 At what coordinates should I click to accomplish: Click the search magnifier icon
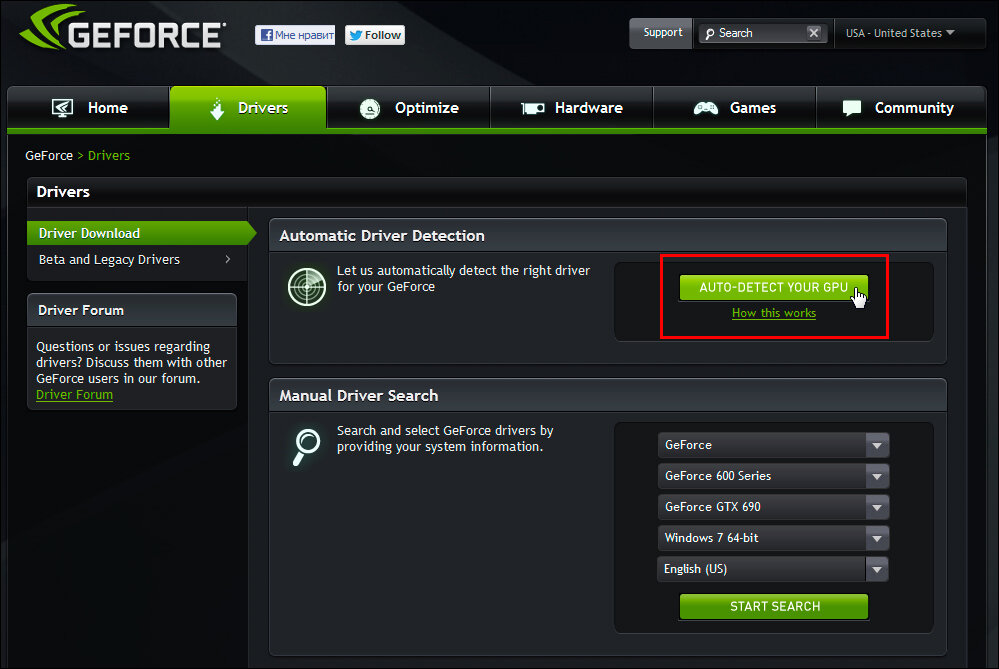[x=709, y=34]
